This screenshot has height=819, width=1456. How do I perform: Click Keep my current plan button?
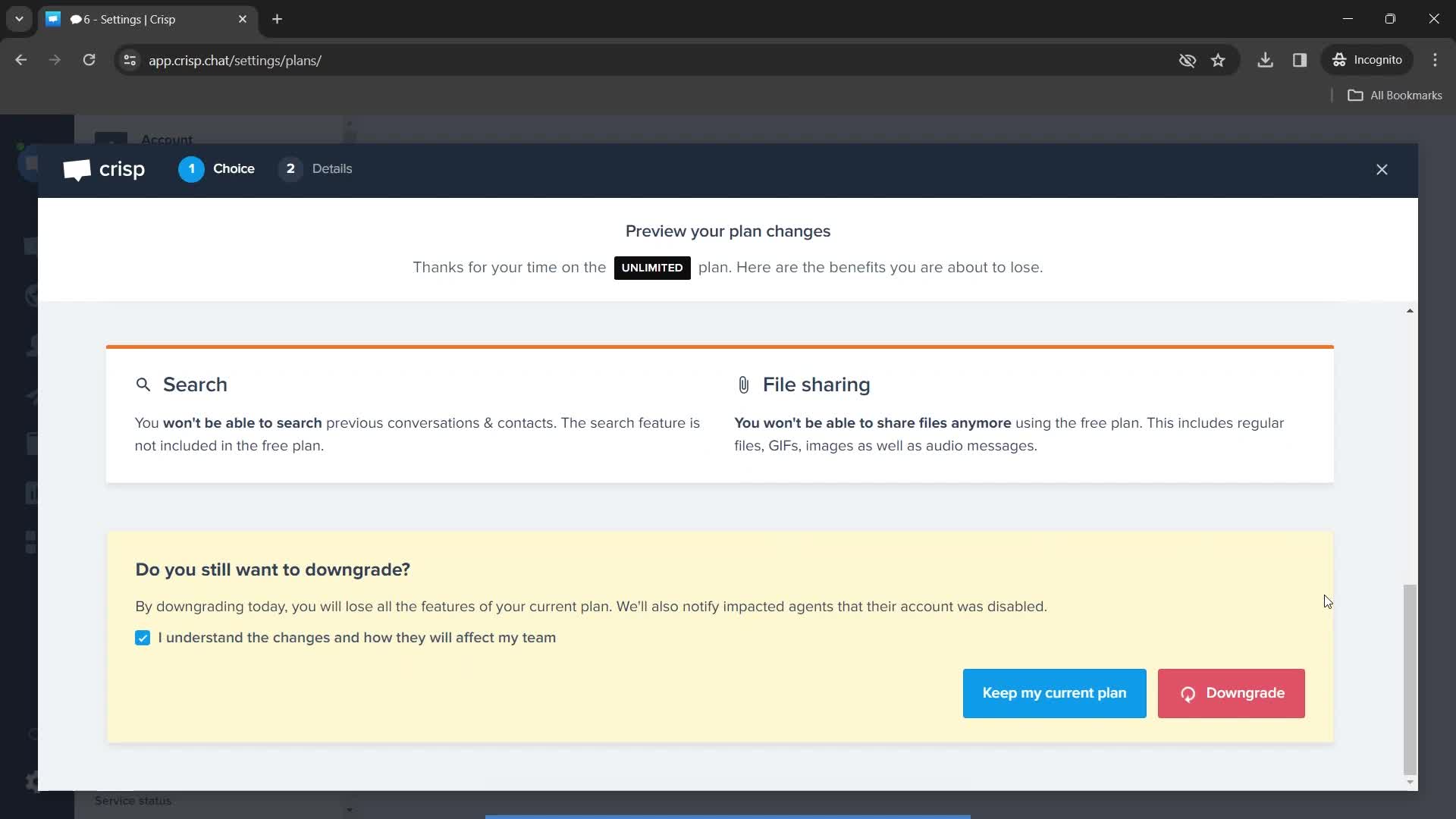(x=1054, y=693)
